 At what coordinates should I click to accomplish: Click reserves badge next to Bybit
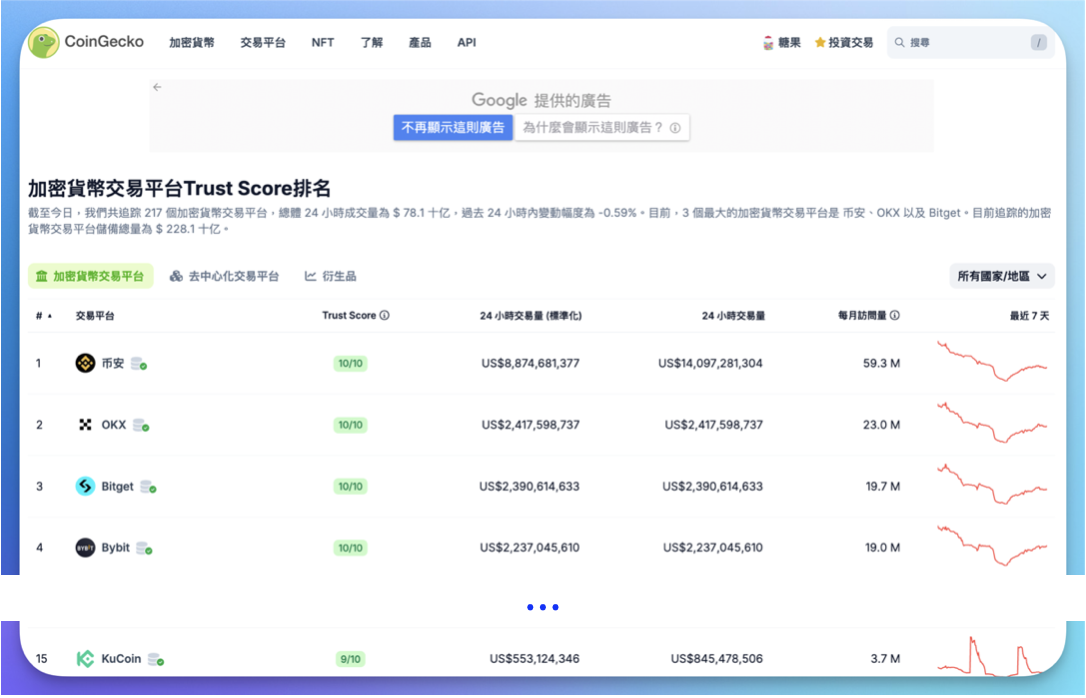tap(144, 548)
